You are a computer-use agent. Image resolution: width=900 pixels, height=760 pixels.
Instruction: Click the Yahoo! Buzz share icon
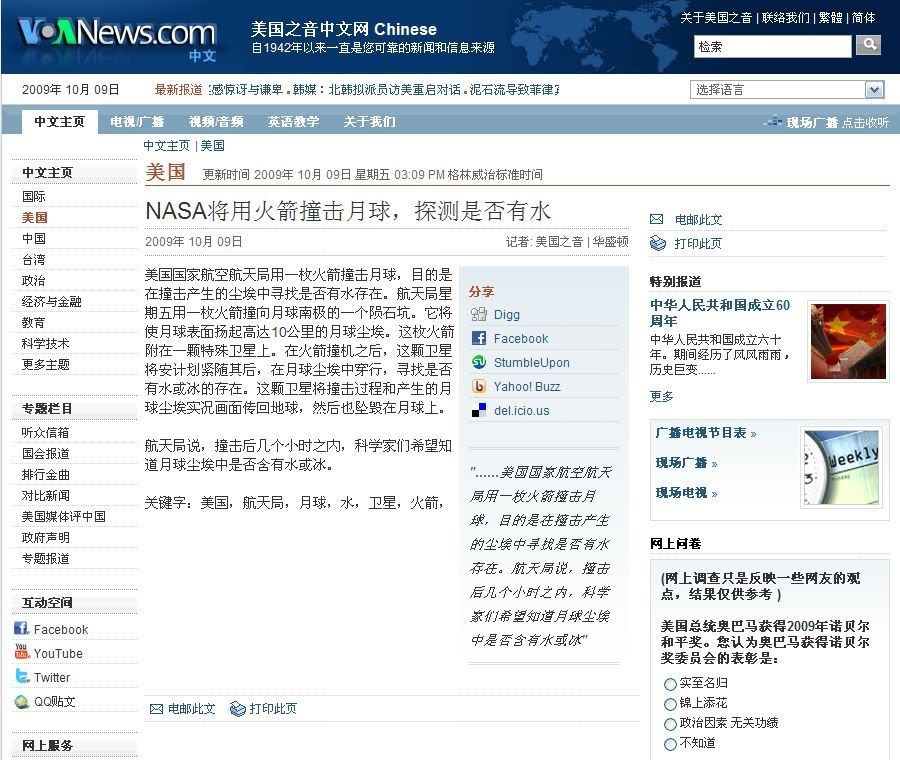(479, 387)
